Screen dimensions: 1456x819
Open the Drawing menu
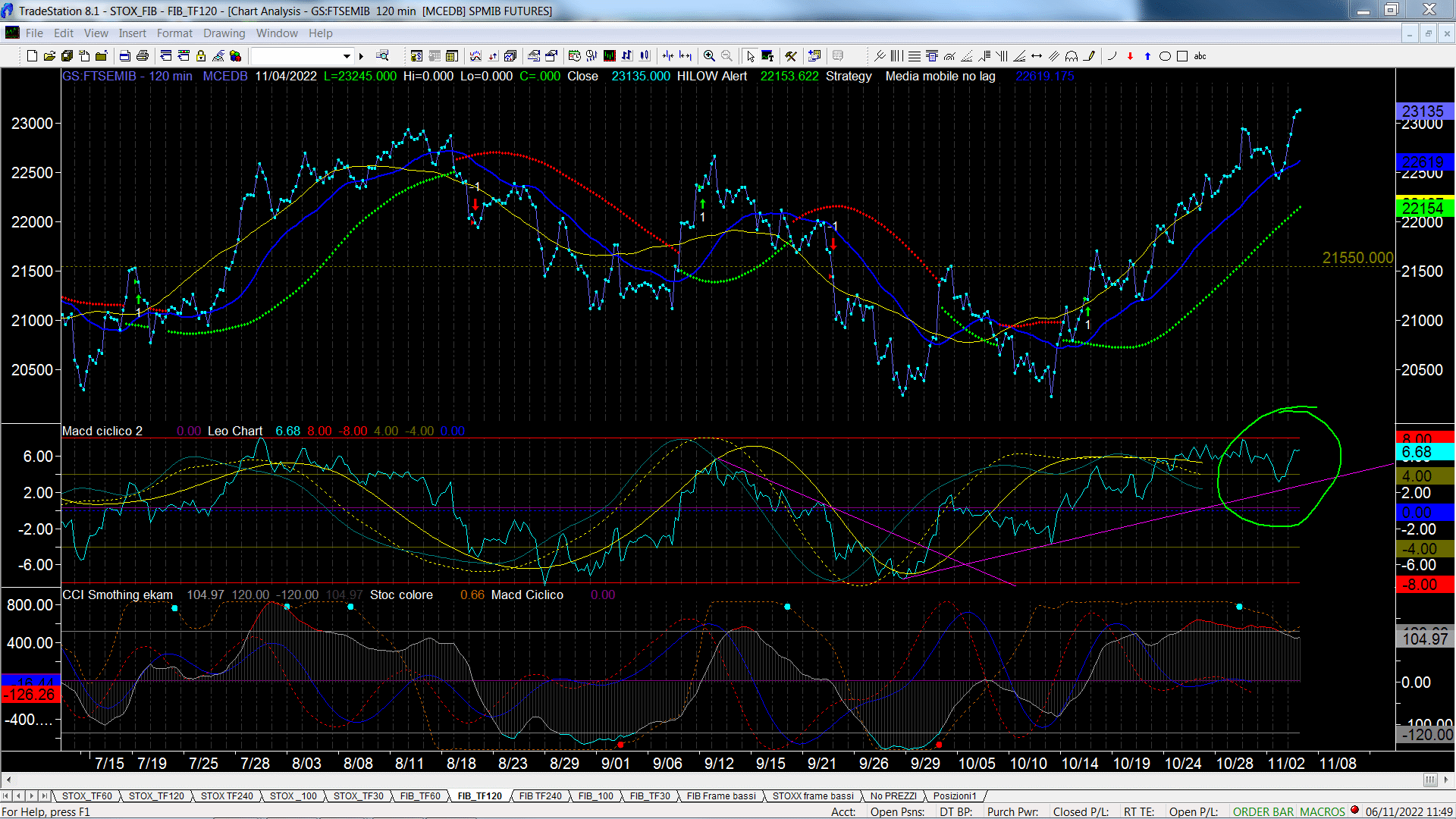224,33
